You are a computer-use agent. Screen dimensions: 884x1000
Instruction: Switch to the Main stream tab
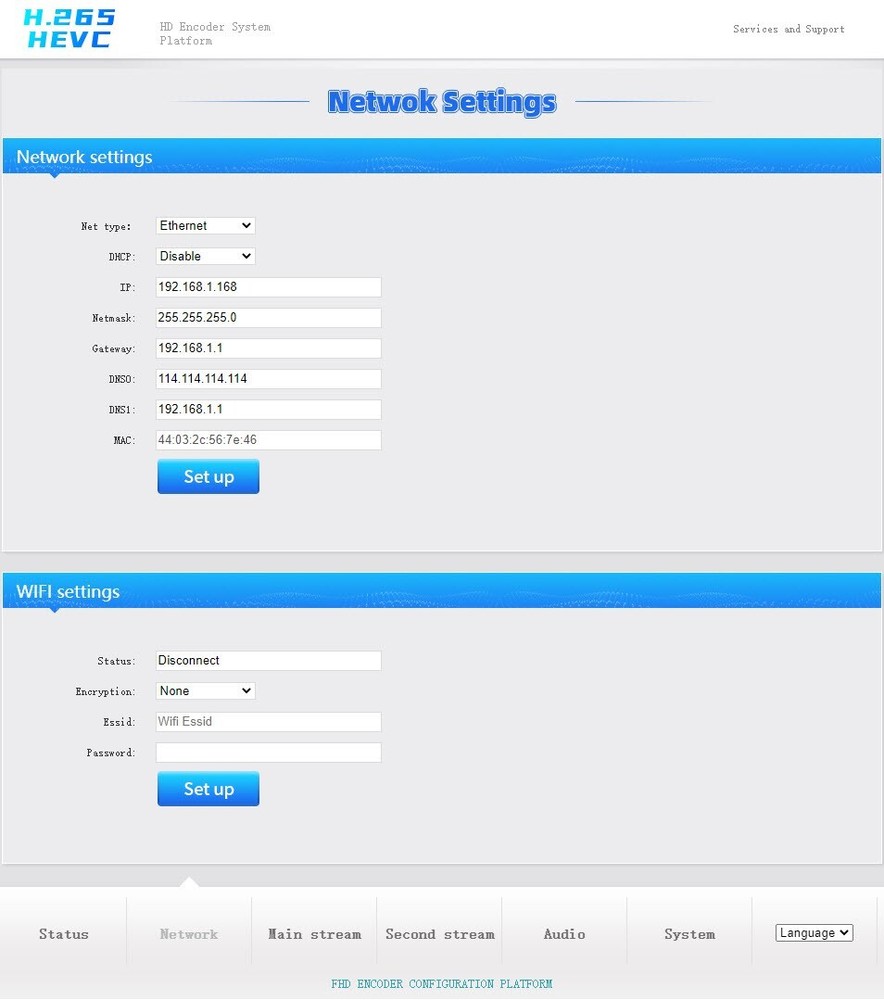pyautogui.click(x=314, y=933)
